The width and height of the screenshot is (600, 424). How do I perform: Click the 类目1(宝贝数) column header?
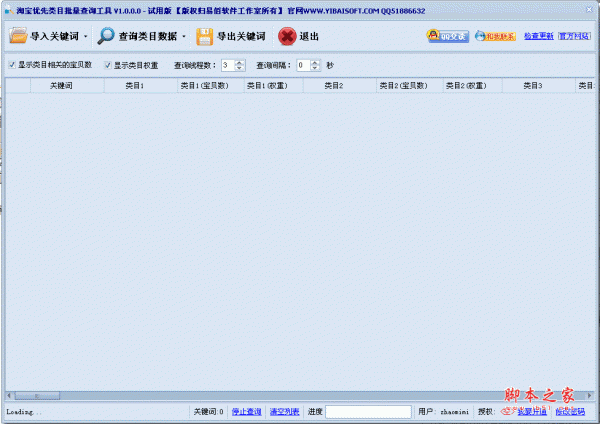click(x=211, y=86)
